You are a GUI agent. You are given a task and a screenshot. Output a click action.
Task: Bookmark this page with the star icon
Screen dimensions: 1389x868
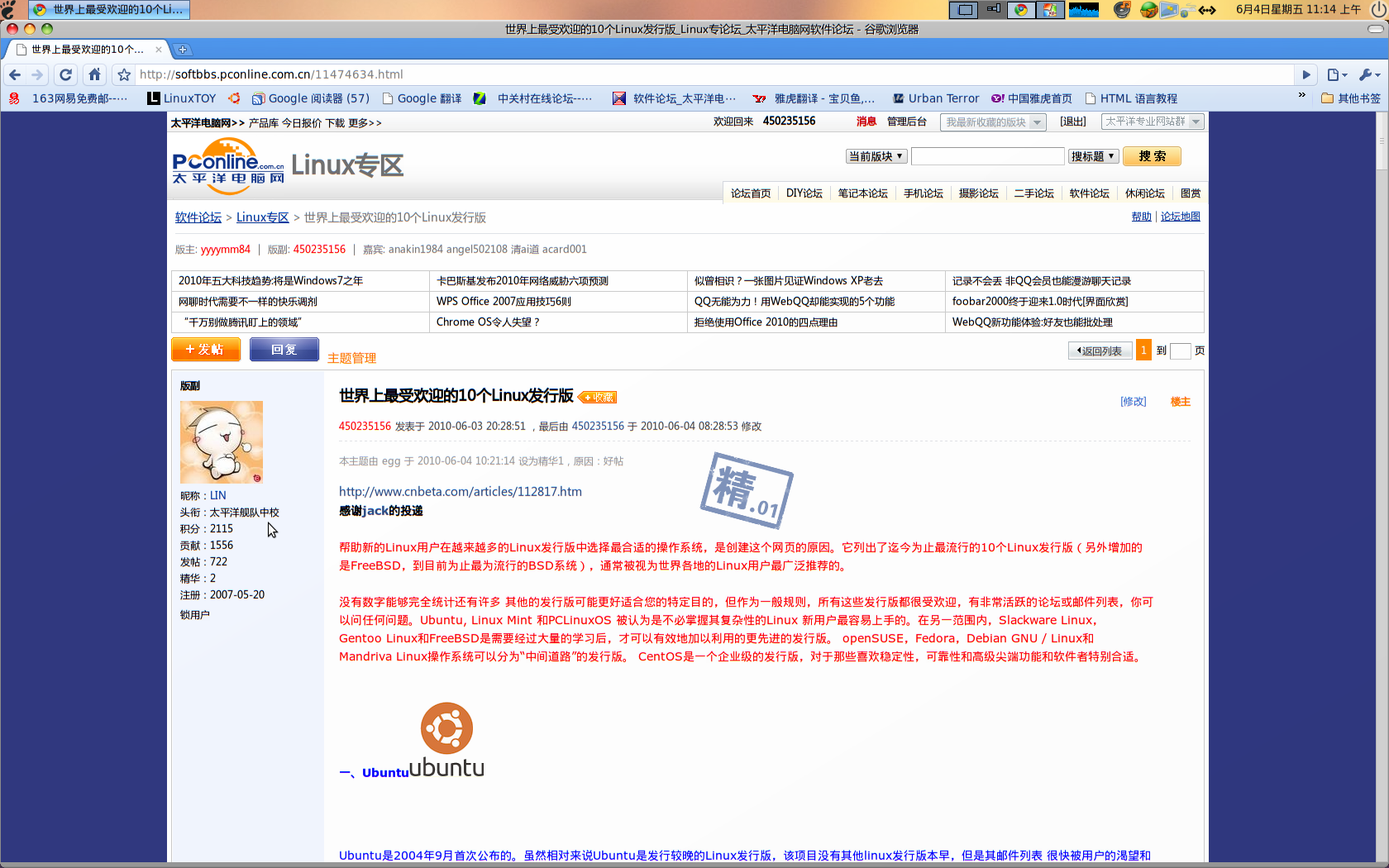[124, 74]
